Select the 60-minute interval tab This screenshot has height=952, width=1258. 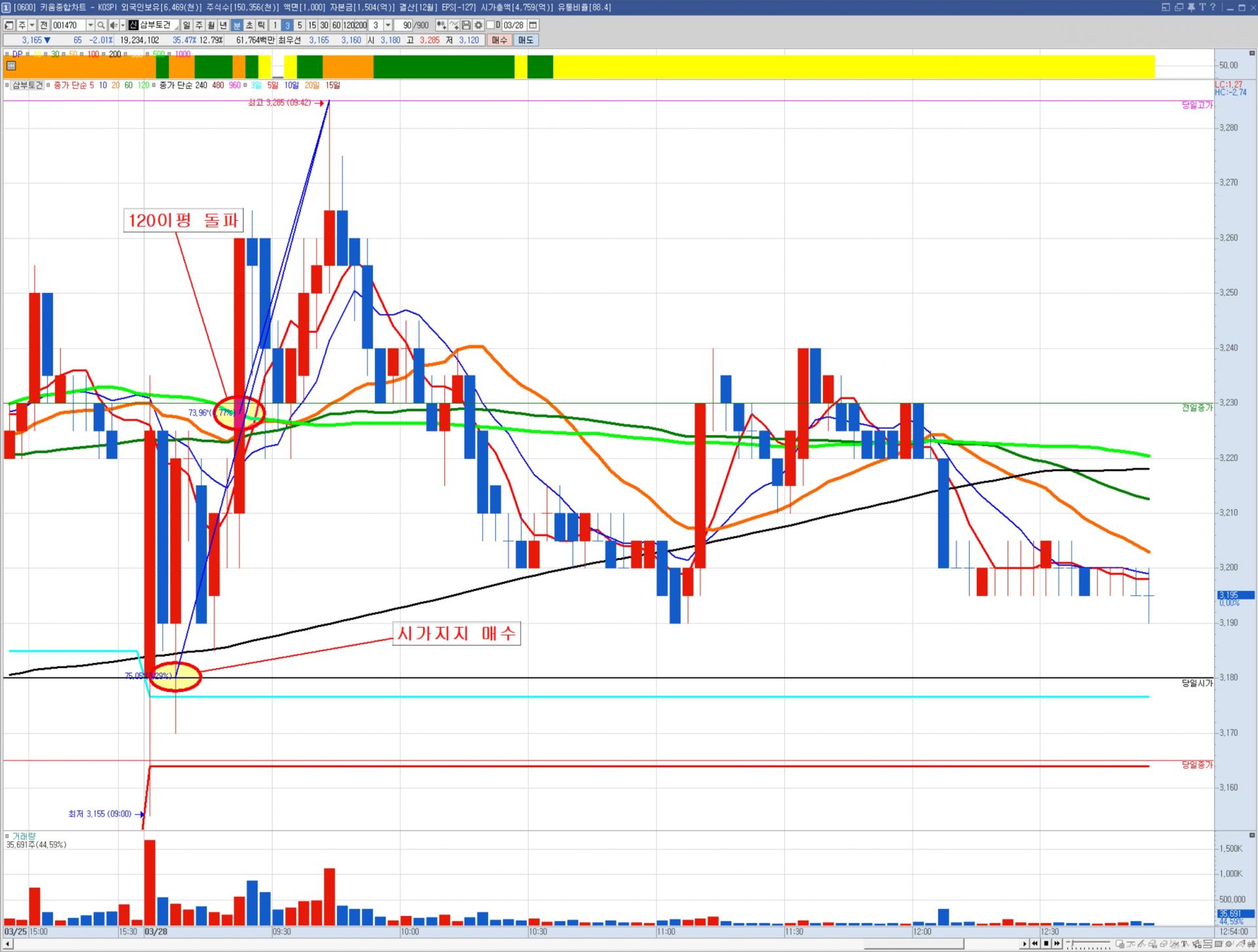click(x=336, y=25)
